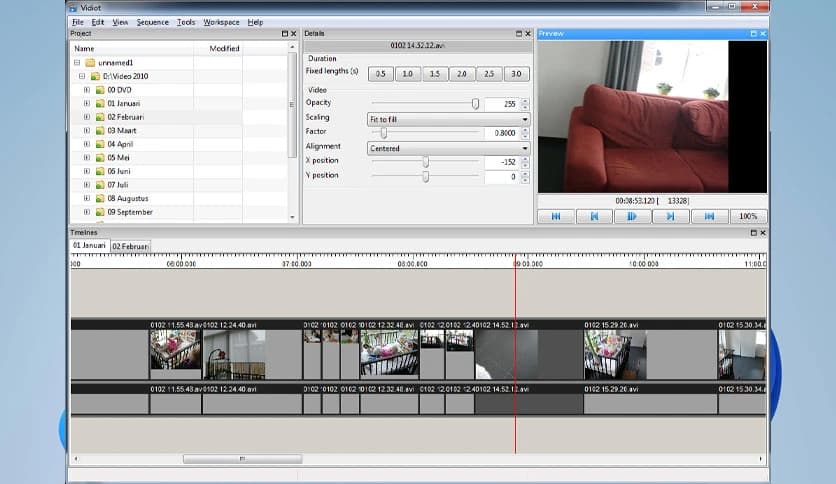Open the Alignment dropdown

448,148
